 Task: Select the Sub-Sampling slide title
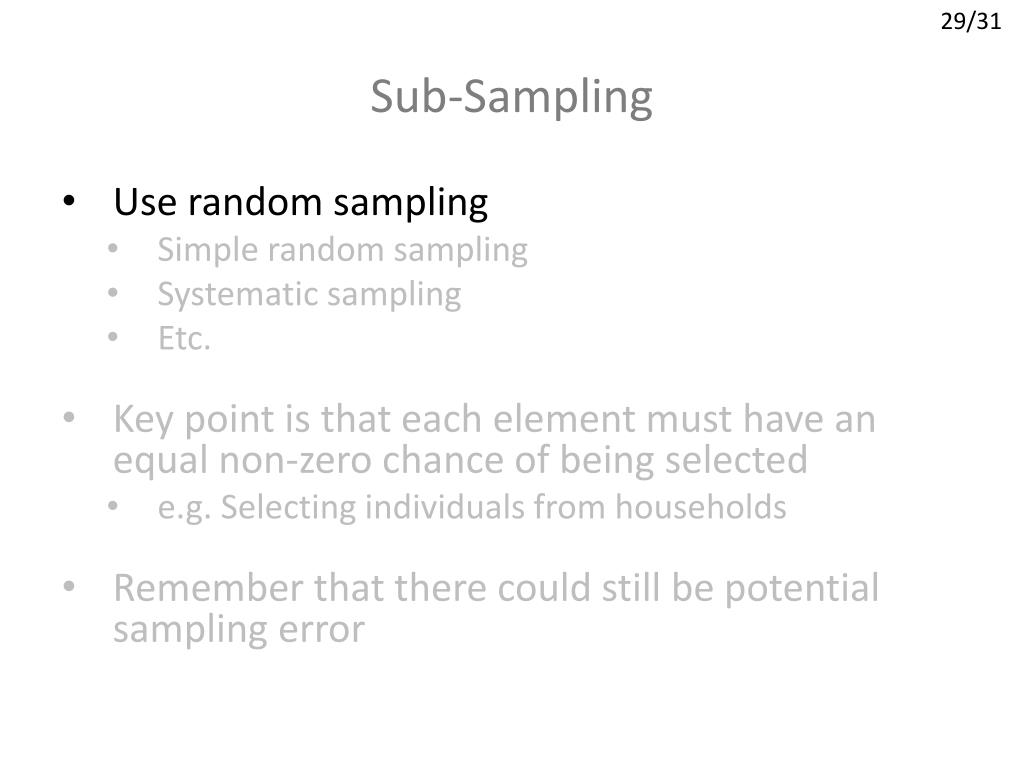pos(511,97)
